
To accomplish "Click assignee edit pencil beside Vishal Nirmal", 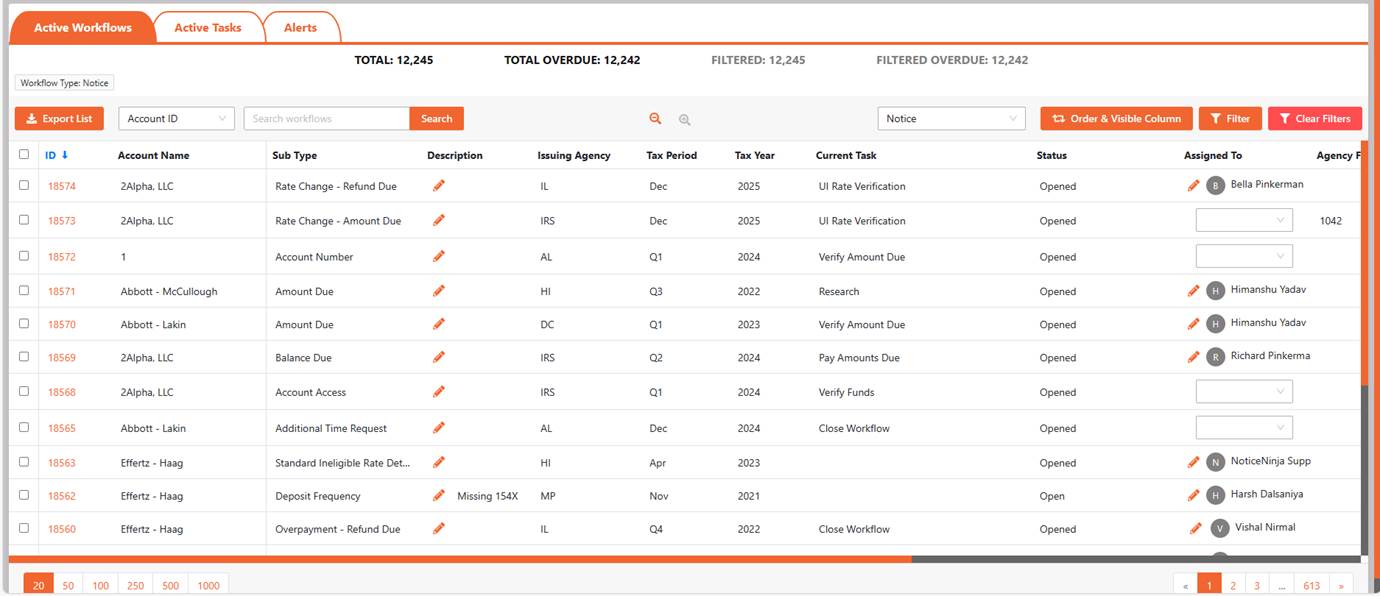I will [x=1195, y=529].
